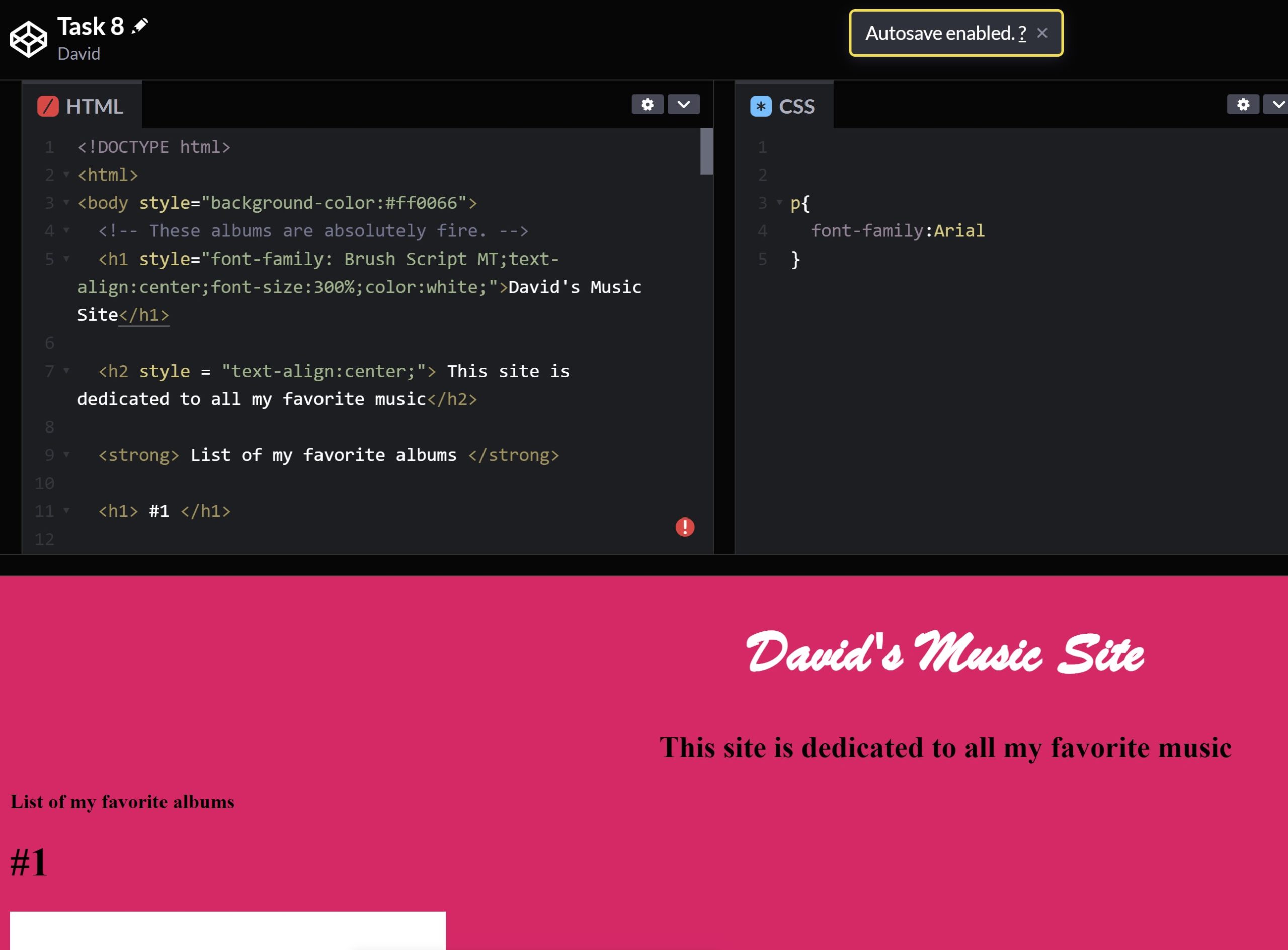Image resolution: width=1288 pixels, height=950 pixels.
Task: Collapse the html tag on line 2
Action: [x=66, y=174]
